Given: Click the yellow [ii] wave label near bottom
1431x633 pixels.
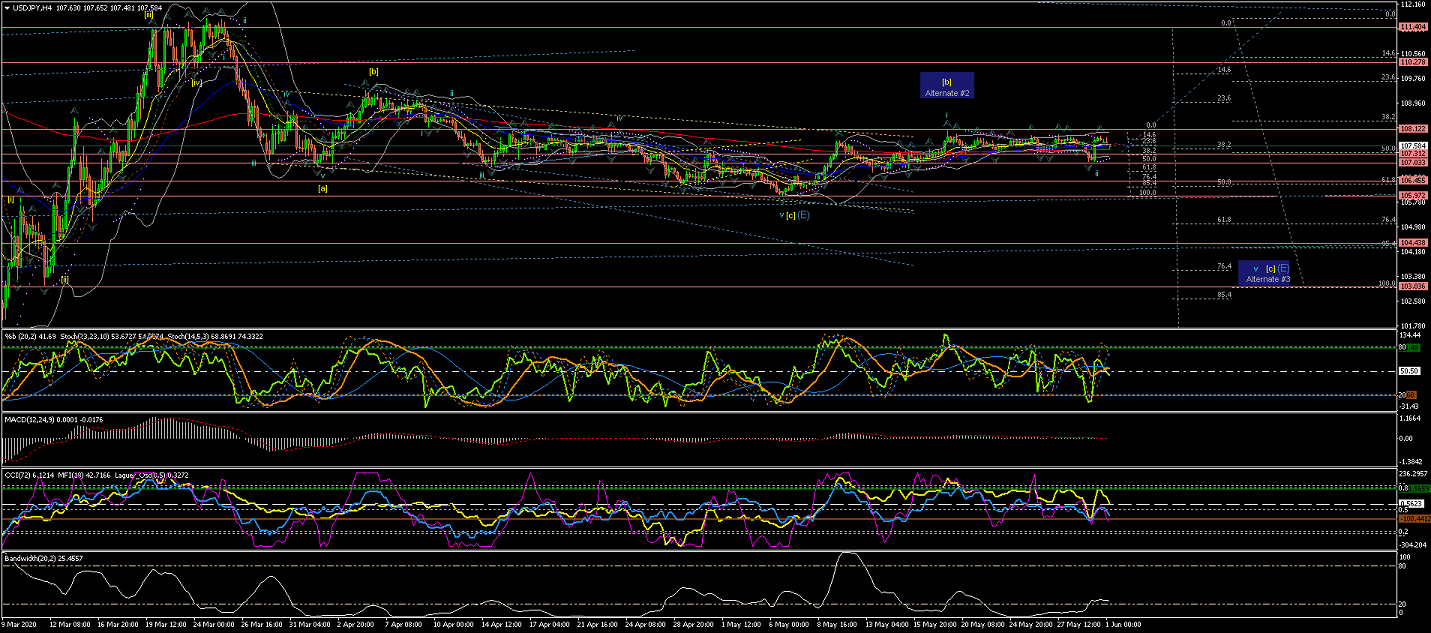Looking at the screenshot, I should point(64,280).
